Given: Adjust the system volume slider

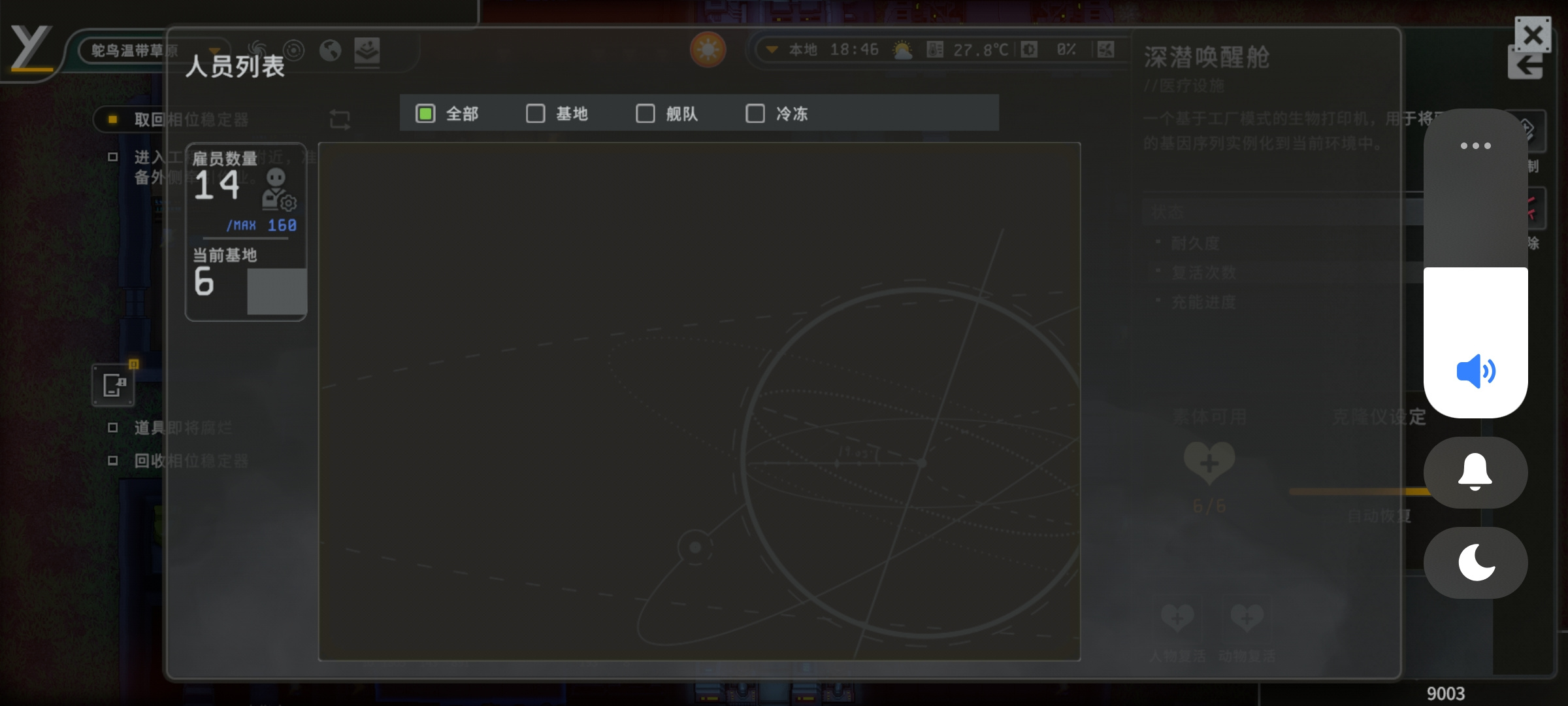Looking at the screenshot, I should [1475, 263].
